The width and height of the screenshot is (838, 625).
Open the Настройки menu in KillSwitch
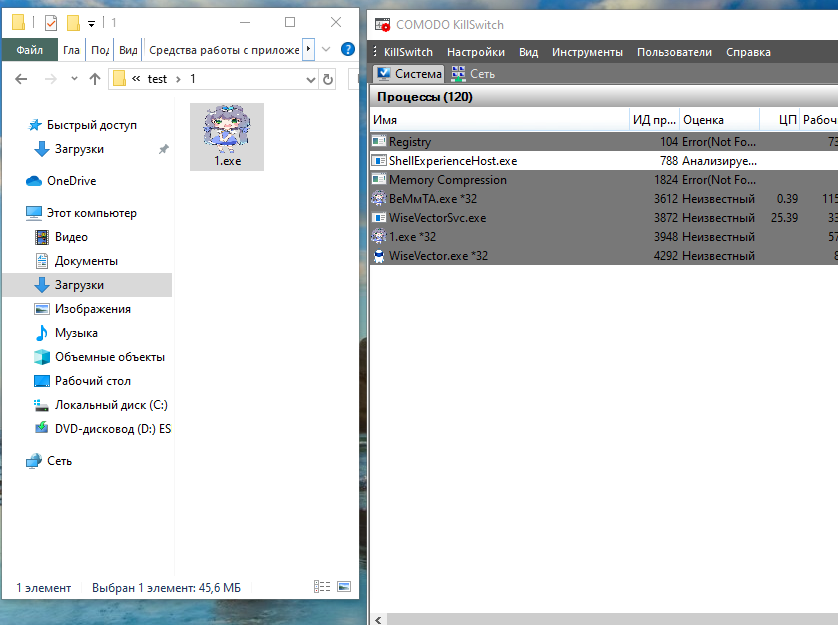tap(476, 52)
